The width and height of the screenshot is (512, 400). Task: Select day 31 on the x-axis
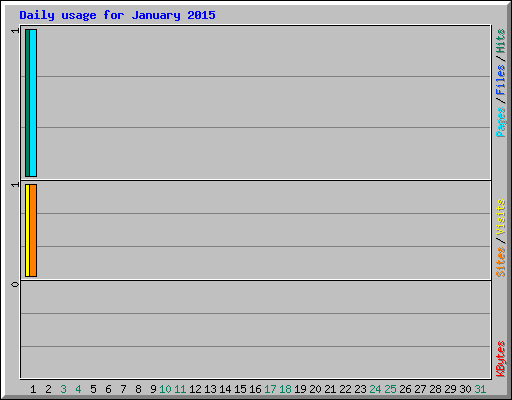(480, 389)
